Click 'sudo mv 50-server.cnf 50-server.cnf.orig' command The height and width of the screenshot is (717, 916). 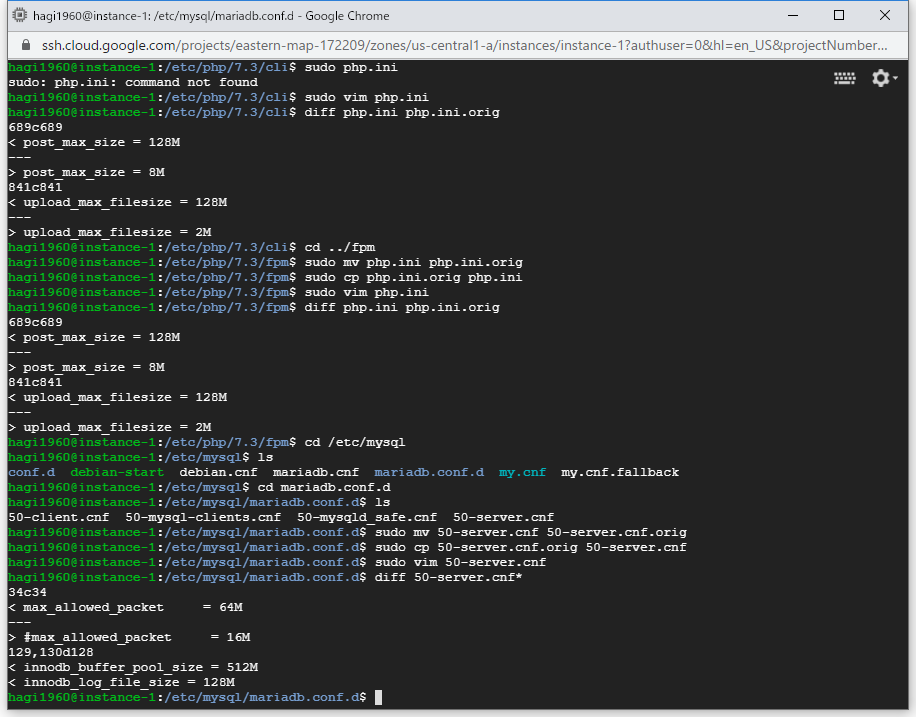click(x=531, y=532)
